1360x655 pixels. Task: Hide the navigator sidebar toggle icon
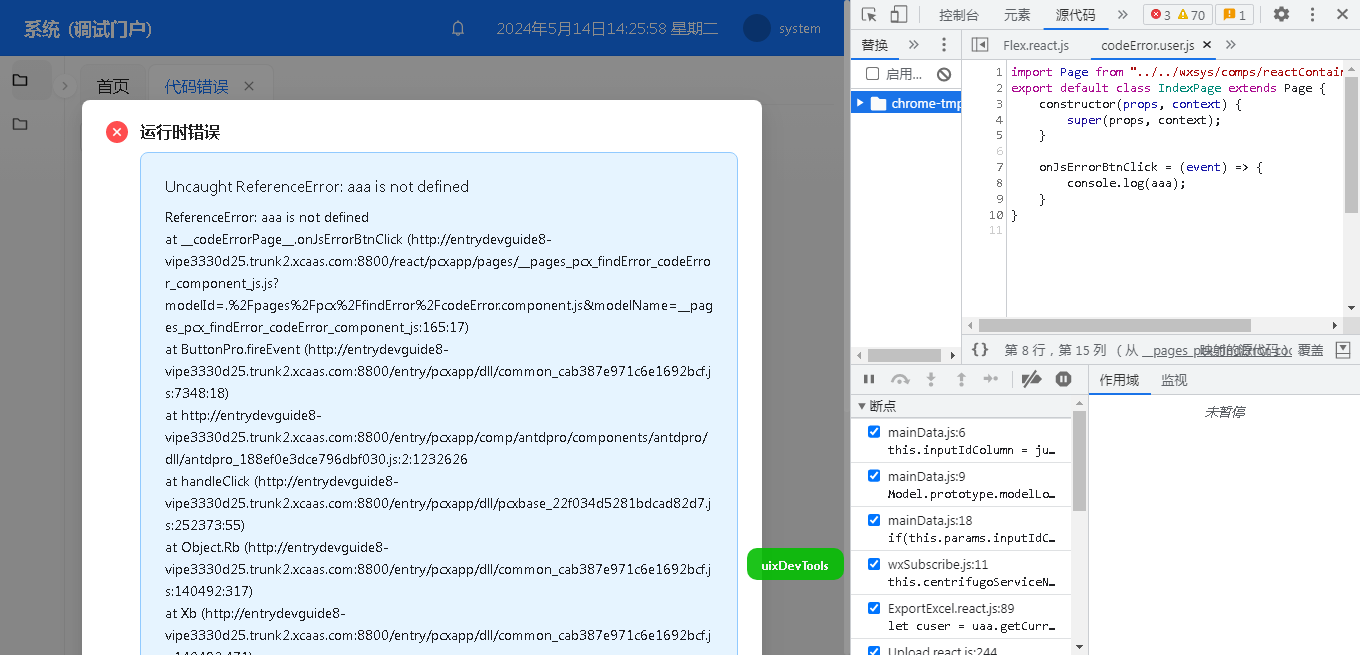980,45
